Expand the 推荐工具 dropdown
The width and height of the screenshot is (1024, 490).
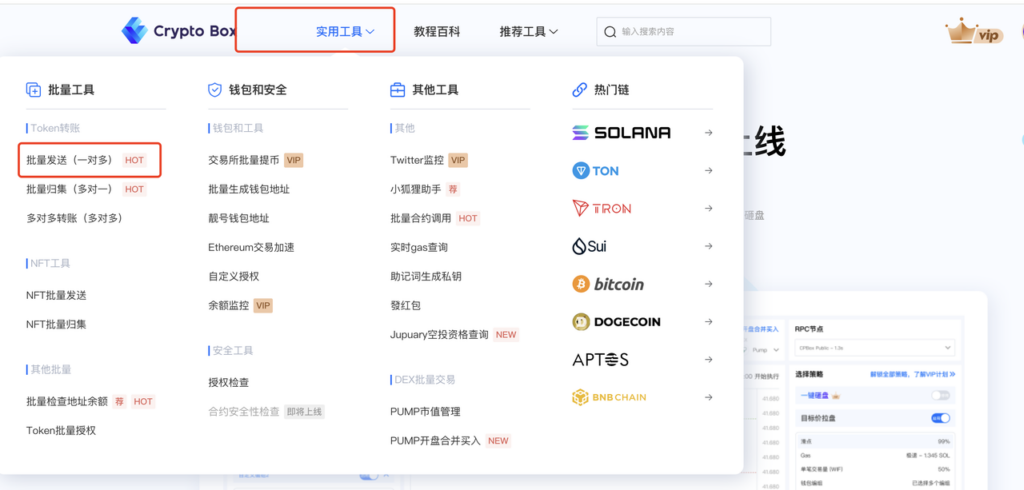coord(529,31)
